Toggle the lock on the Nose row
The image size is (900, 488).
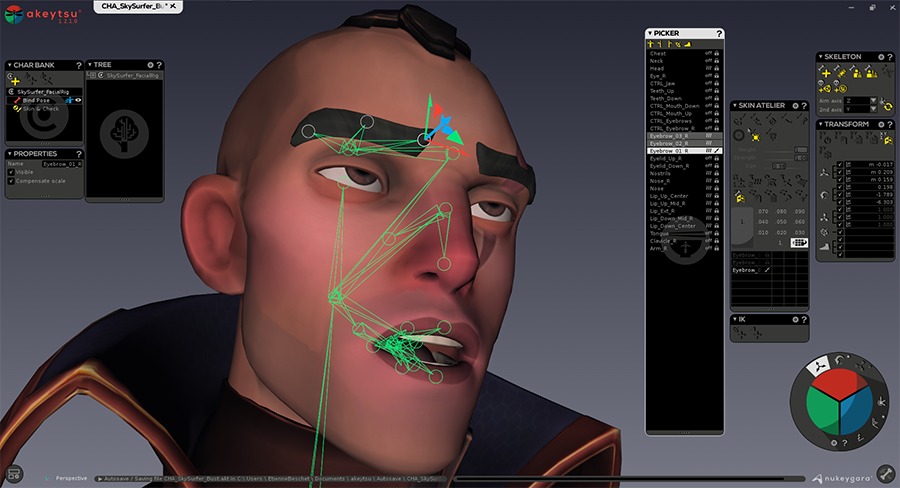tap(717, 188)
